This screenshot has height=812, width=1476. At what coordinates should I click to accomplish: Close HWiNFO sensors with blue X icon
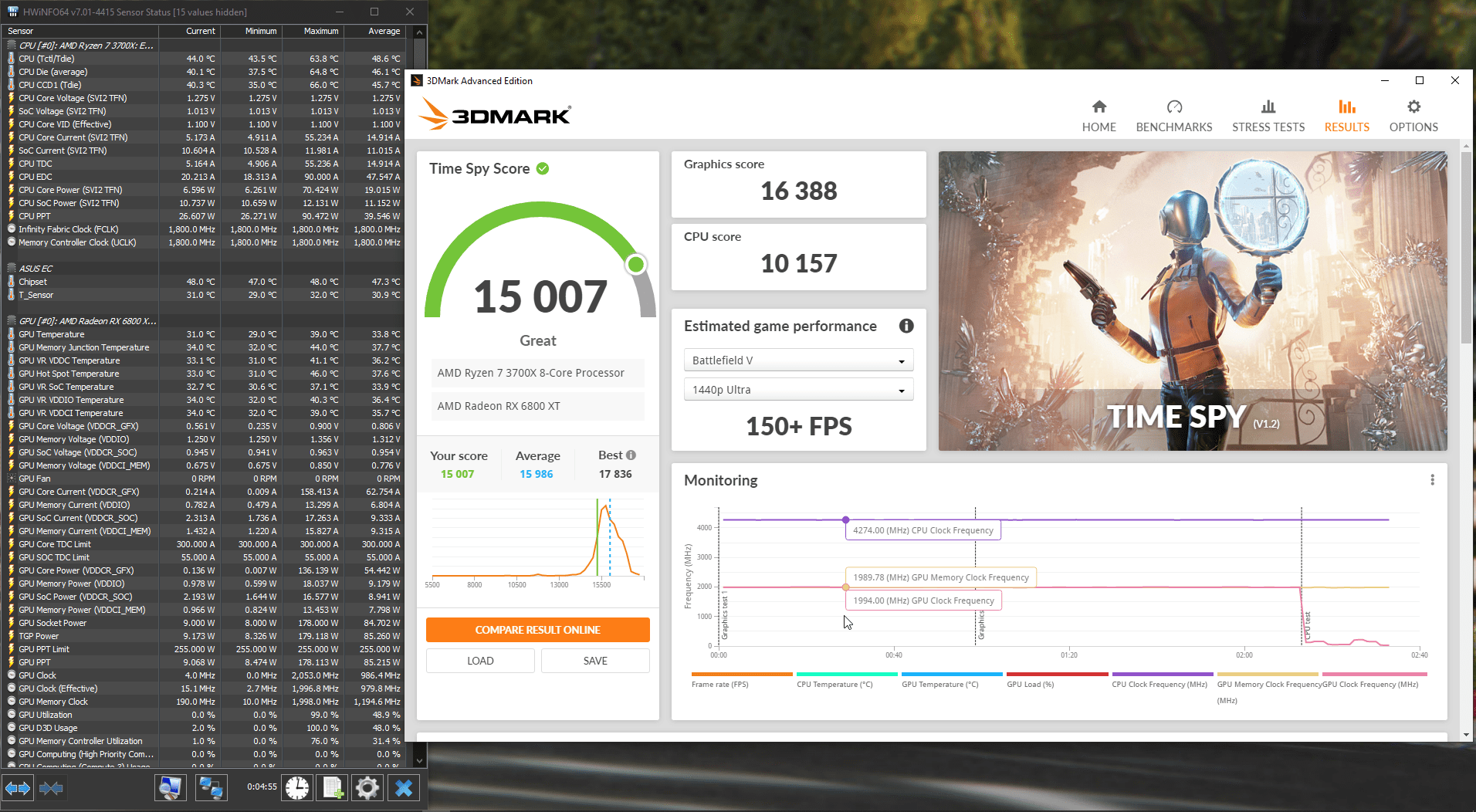pyautogui.click(x=404, y=788)
